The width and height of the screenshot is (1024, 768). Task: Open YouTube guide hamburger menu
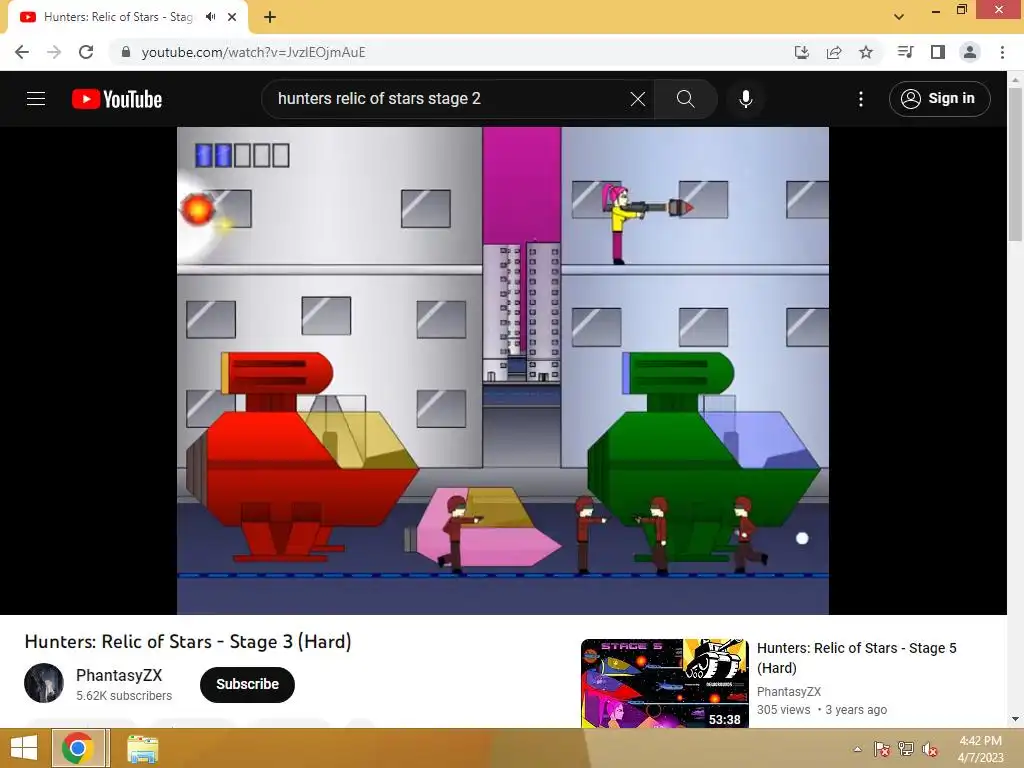click(x=36, y=99)
